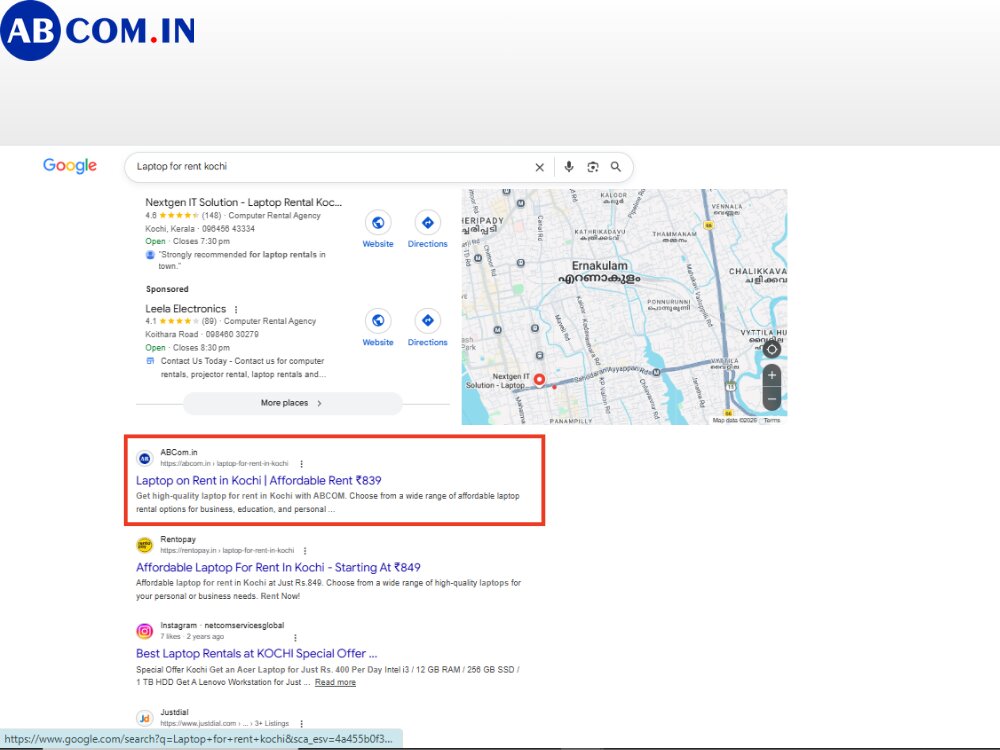
Task: Open the Instagram result three-dot menu
Action: [295, 637]
